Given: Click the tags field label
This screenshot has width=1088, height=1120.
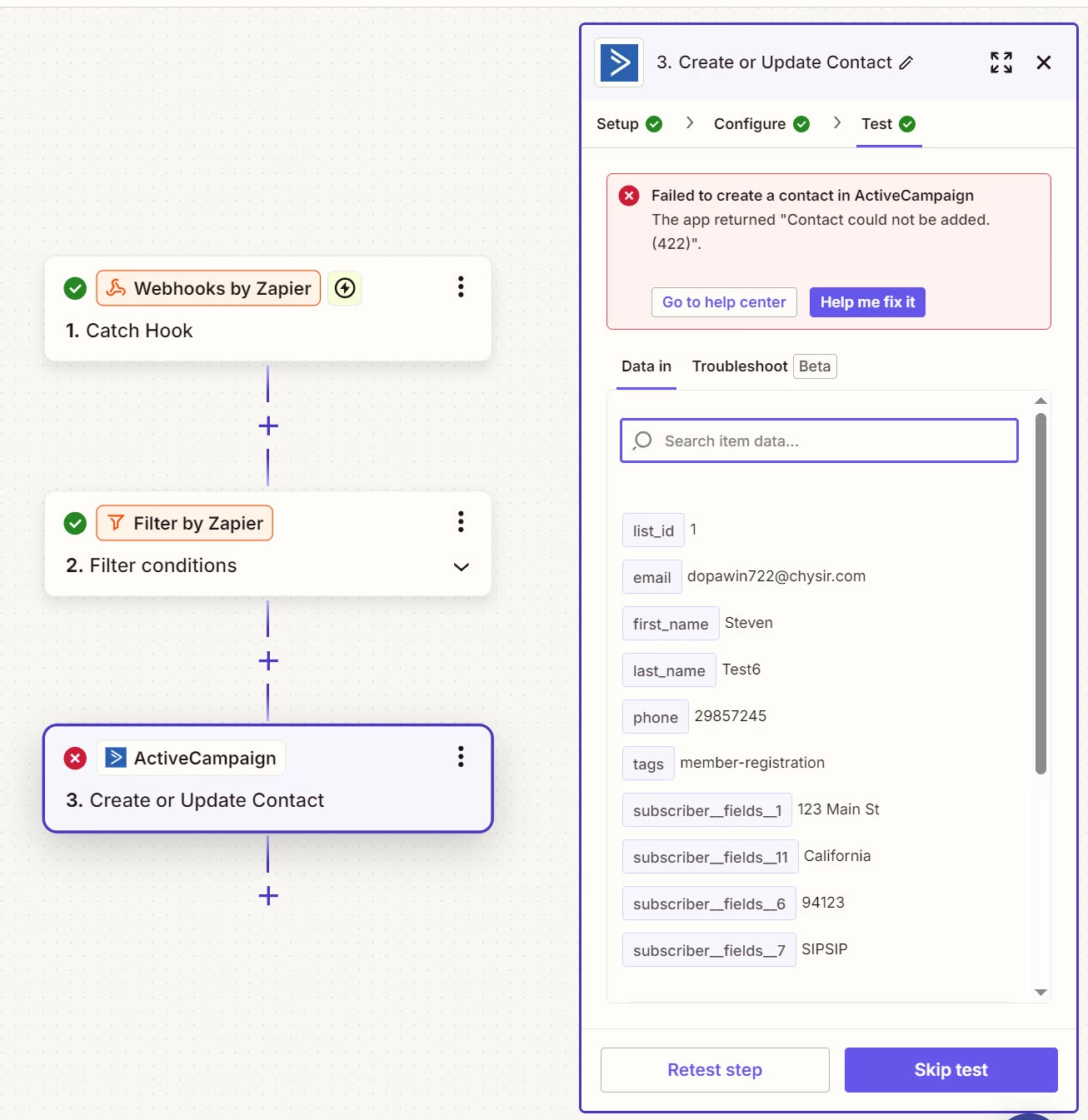Looking at the screenshot, I should pos(648,764).
